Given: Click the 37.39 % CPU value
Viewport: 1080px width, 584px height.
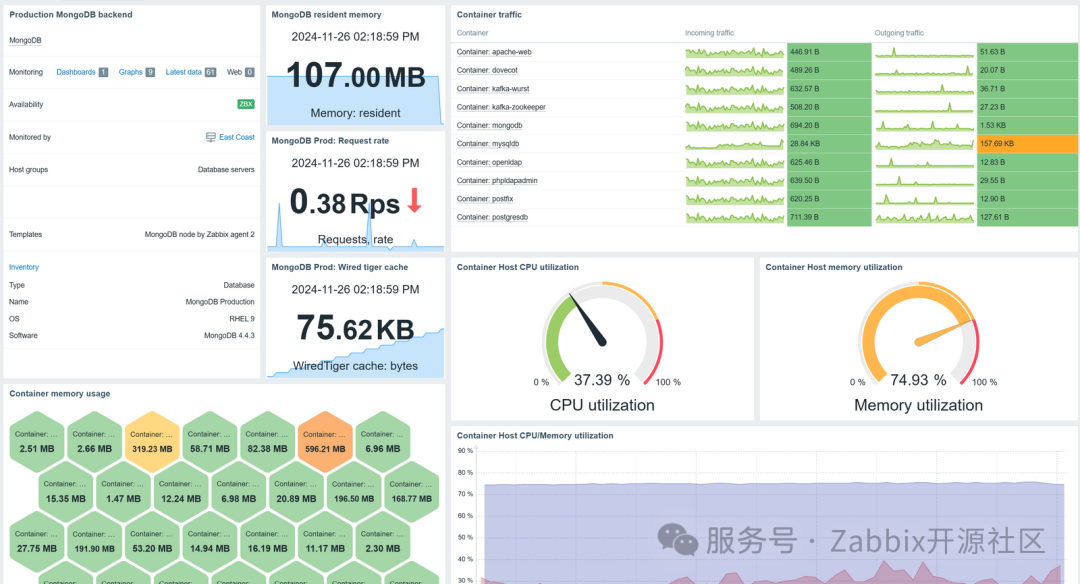Looking at the screenshot, I should pos(602,380).
